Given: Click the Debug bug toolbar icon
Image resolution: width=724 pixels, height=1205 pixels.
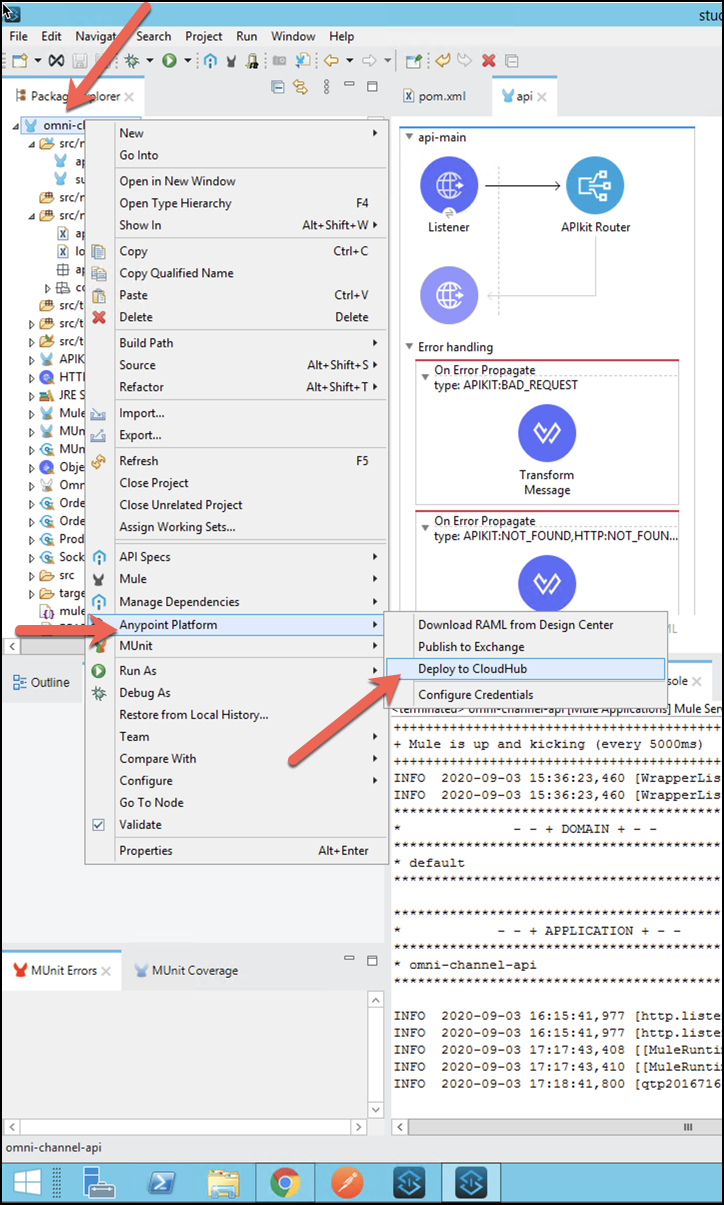Looking at the screenshot, I should pos(132,60).
